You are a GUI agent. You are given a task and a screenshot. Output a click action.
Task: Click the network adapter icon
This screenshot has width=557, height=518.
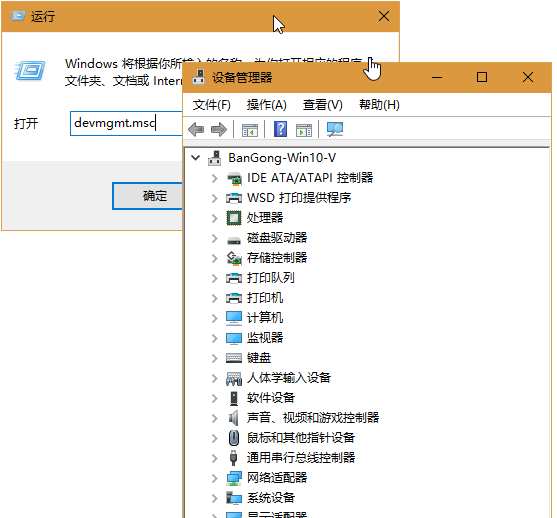234,478
